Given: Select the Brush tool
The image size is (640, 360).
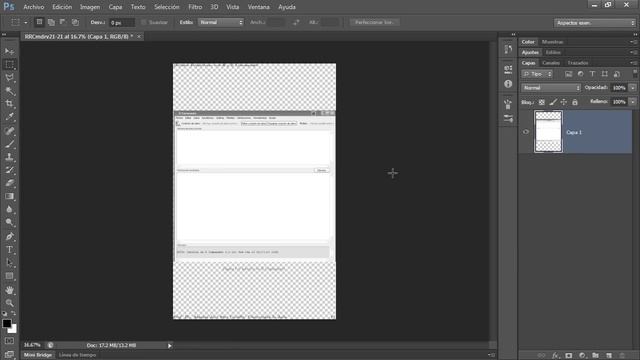Looking at the screenshot, I should tap(9, 144).
